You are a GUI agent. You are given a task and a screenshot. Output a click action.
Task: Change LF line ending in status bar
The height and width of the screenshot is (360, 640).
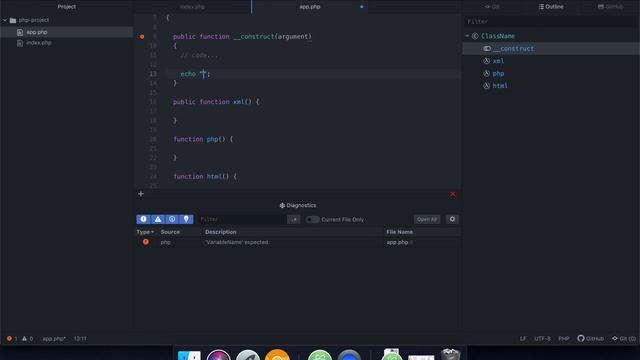pos(523,338)
